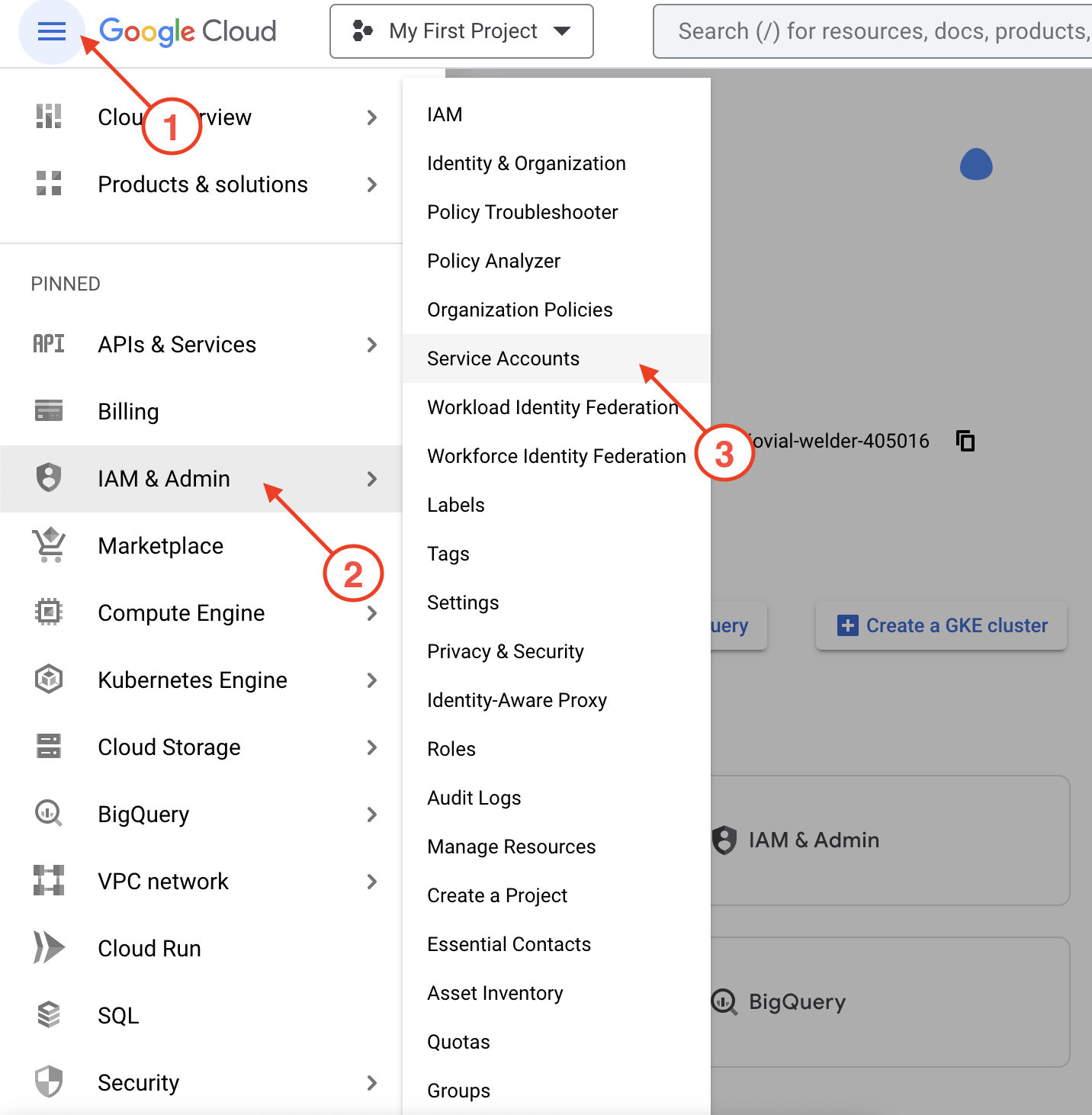Select SQL in the sidebar
Image resolution: width=1092 pixels, height=1115 pixels.
(201, 1016)
